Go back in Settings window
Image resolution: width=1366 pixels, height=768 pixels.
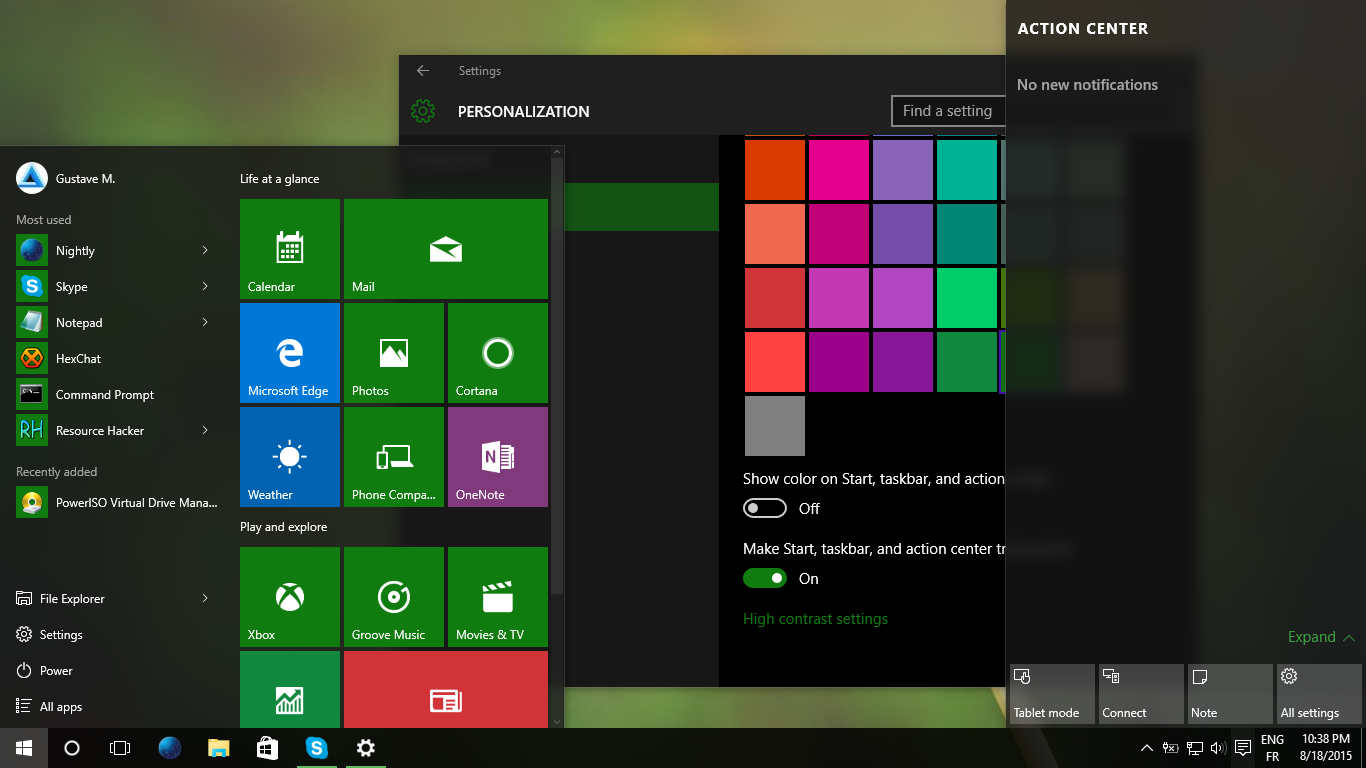pos(423,71)
